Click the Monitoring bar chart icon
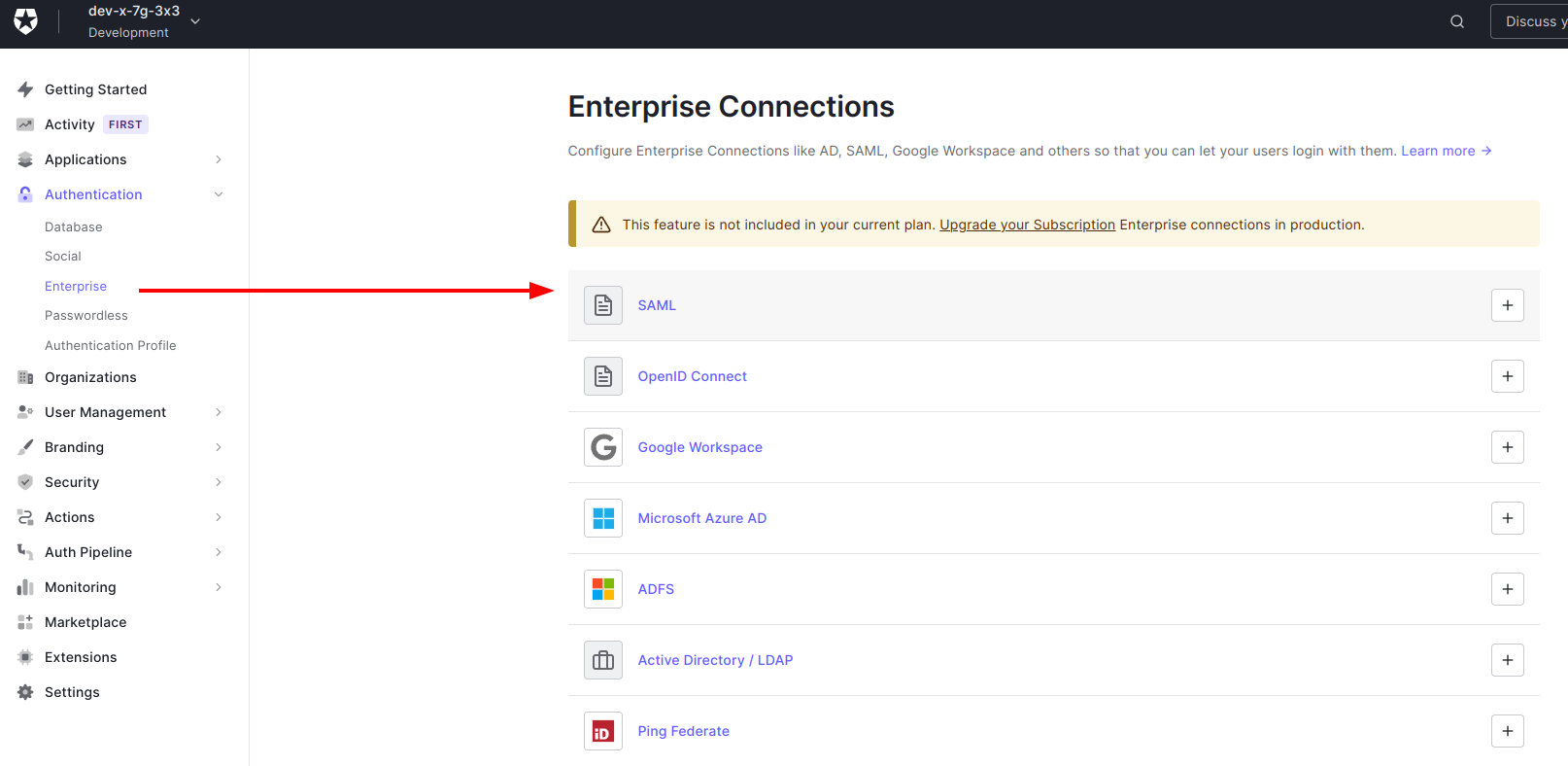Screen dimensions: 1568x766 (25, 587)
